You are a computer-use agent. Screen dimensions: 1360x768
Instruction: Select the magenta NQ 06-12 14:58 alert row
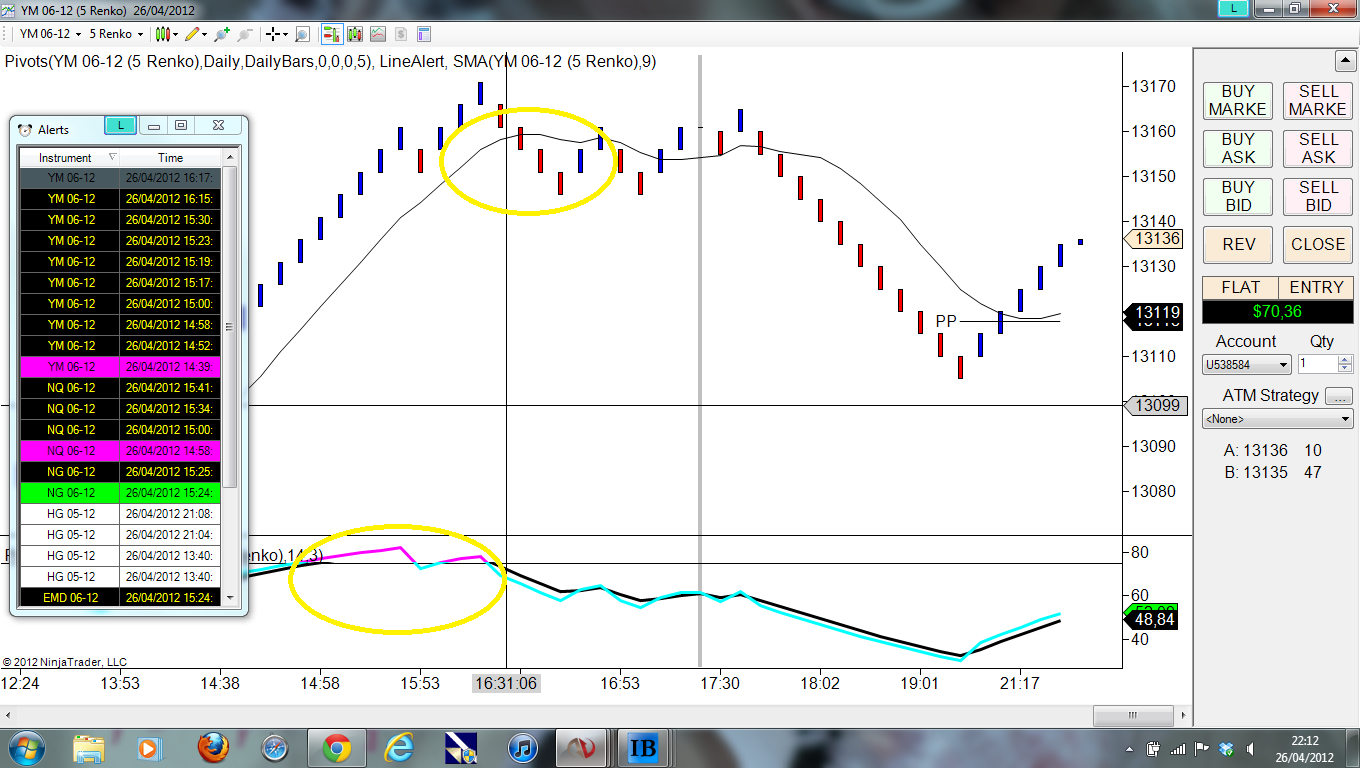[x=120, y=451]
